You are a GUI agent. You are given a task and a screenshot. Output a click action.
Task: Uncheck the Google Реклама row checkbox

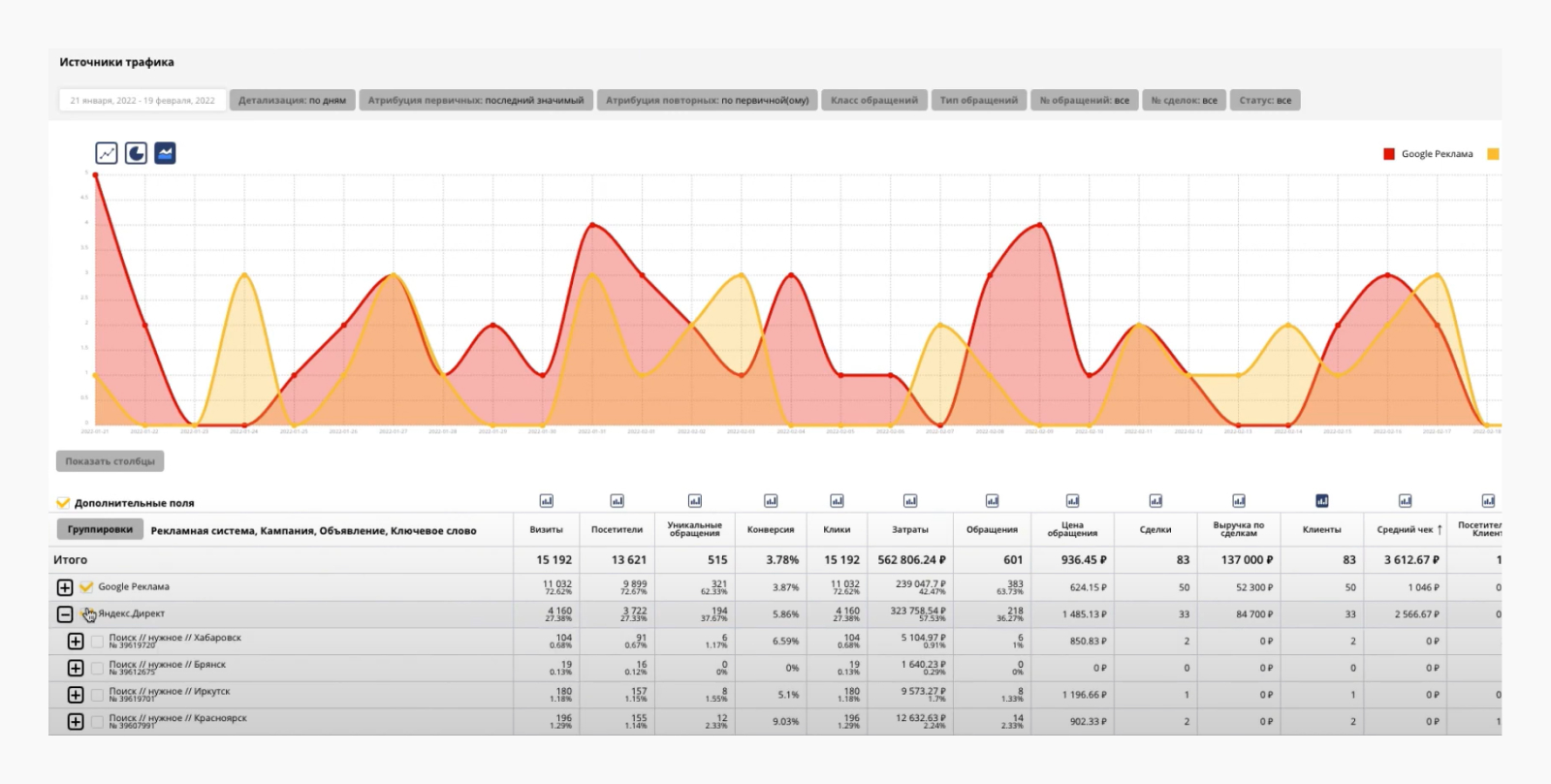pos(86,586)
